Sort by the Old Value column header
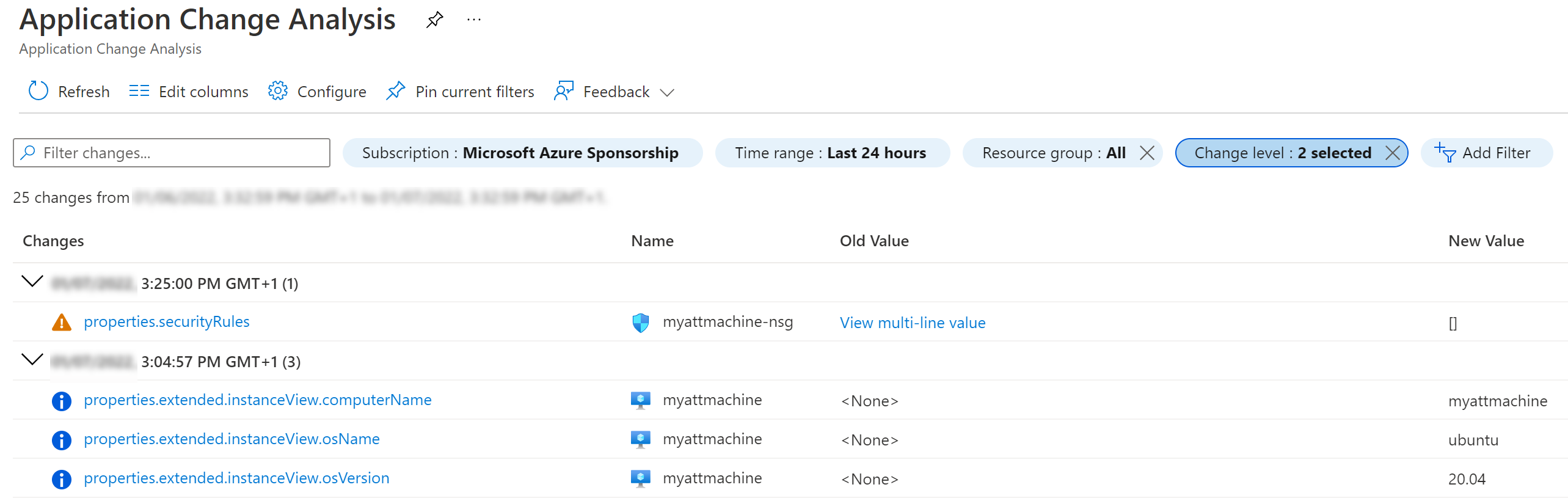Image resolution: width=1568 pixels, height=501 pixels. coord(874,241)
